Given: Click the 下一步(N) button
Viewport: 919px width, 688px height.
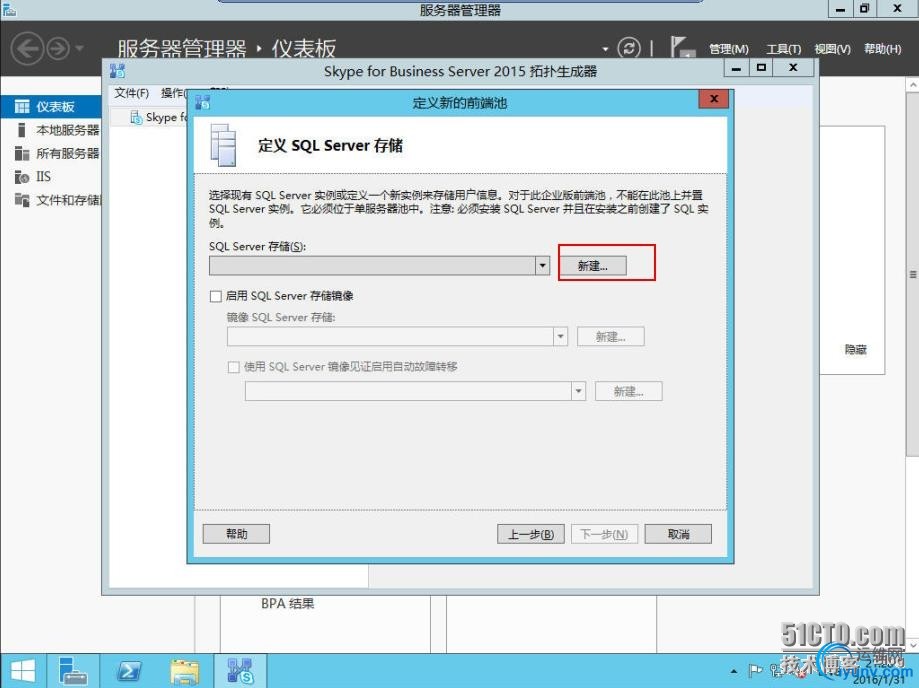Looking at the screenshot, I should (x=604, y=534).
